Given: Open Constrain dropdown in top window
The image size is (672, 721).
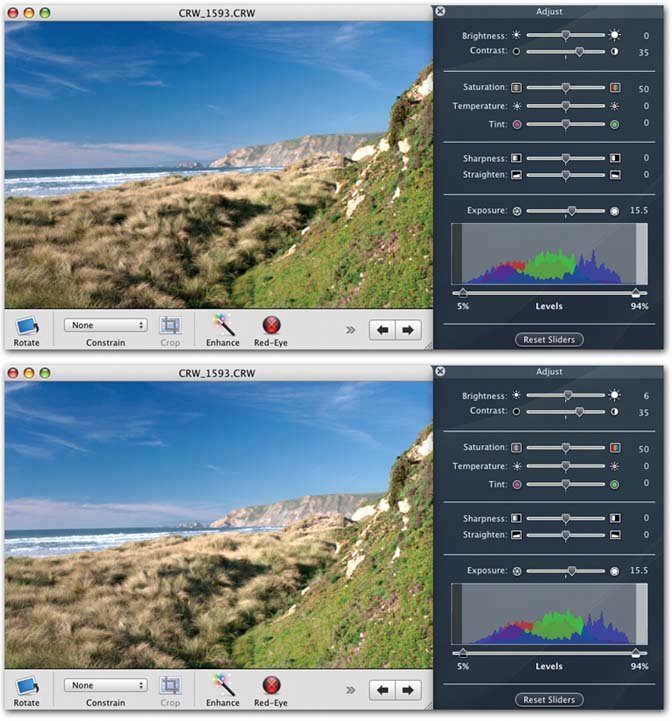Looking at the screenshot, I should 106,325.
